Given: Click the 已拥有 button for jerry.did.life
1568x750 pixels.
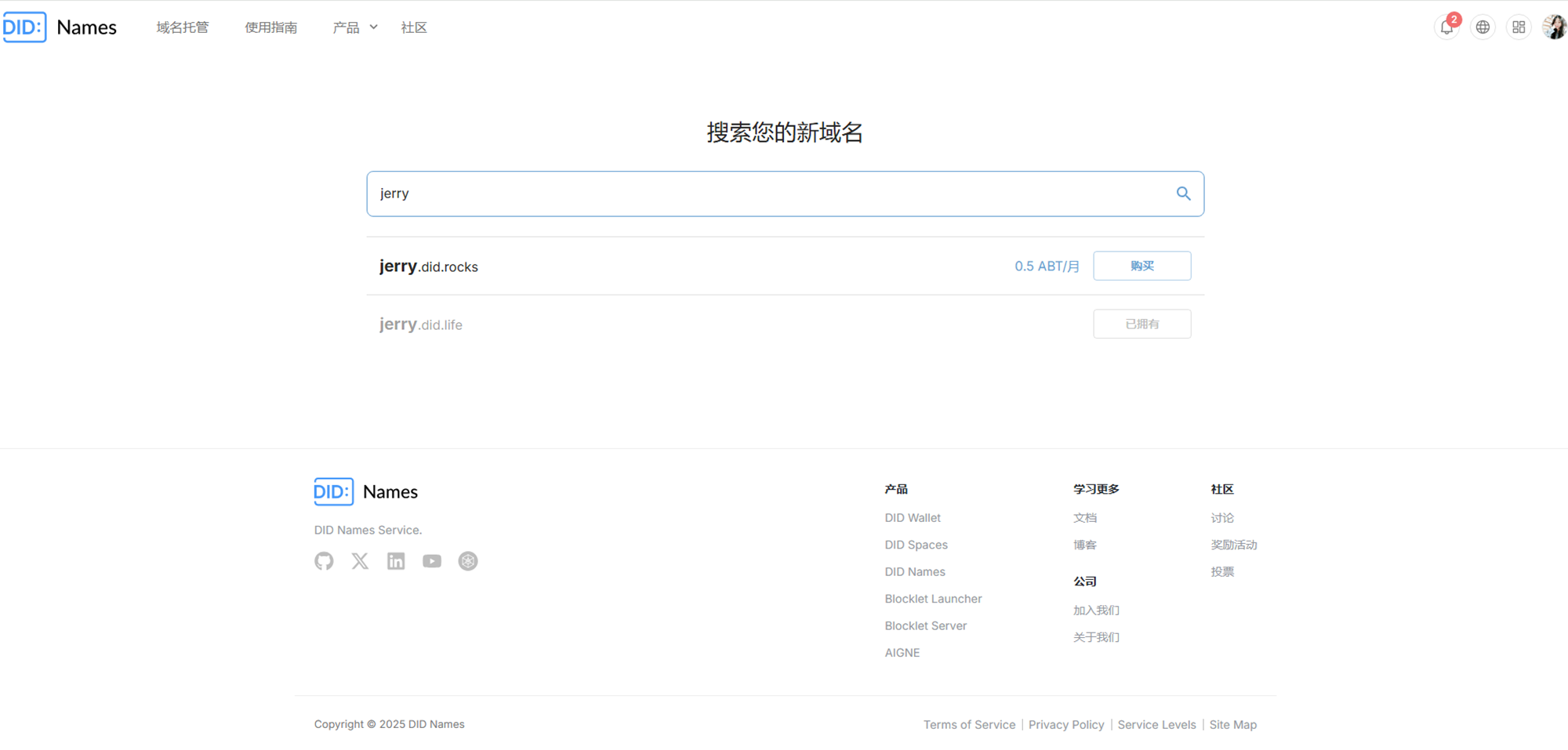Looking at the screenshot, I should tap(1142, 324).
